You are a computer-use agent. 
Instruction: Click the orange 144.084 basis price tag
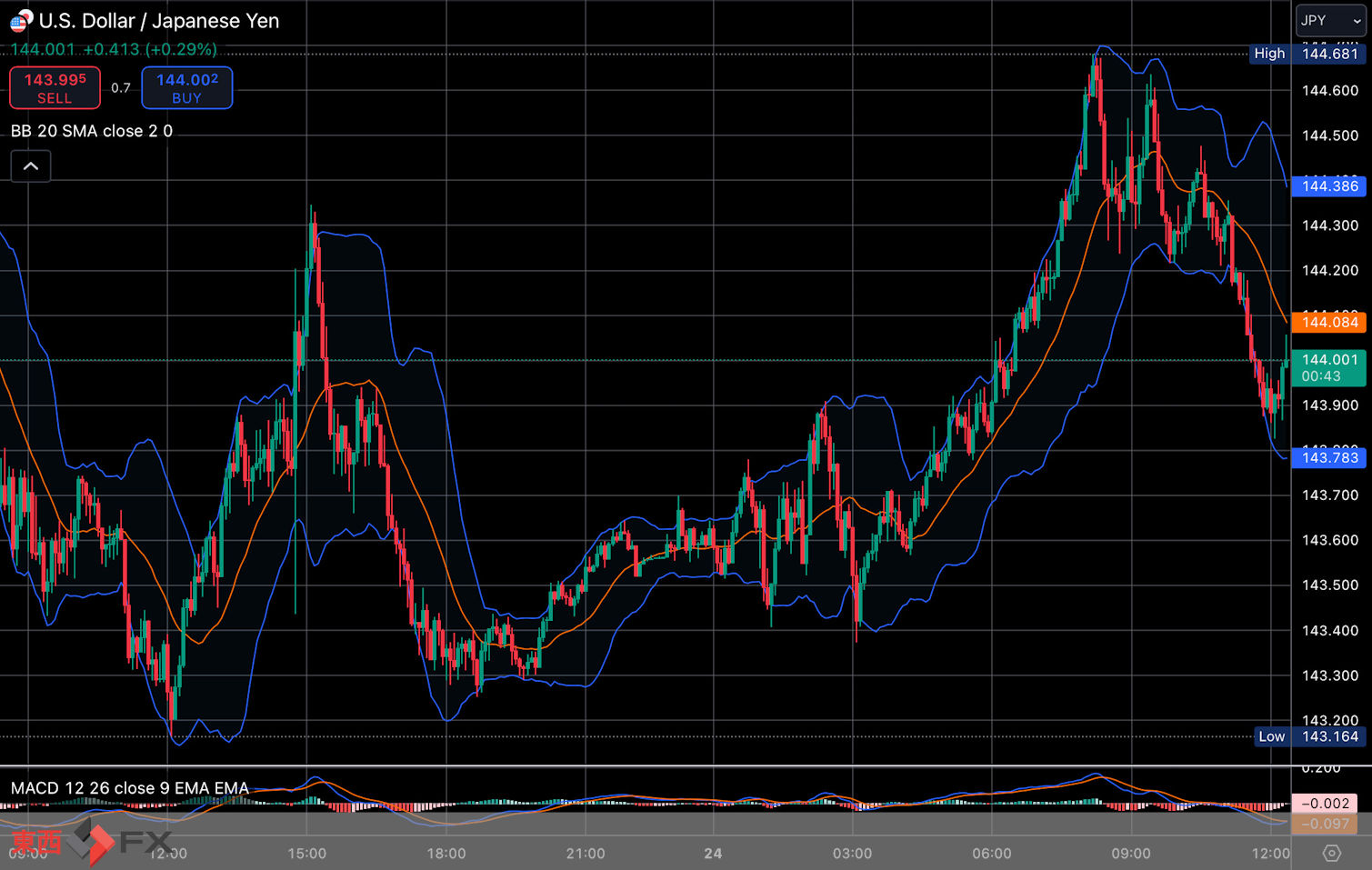[1329, 322]
